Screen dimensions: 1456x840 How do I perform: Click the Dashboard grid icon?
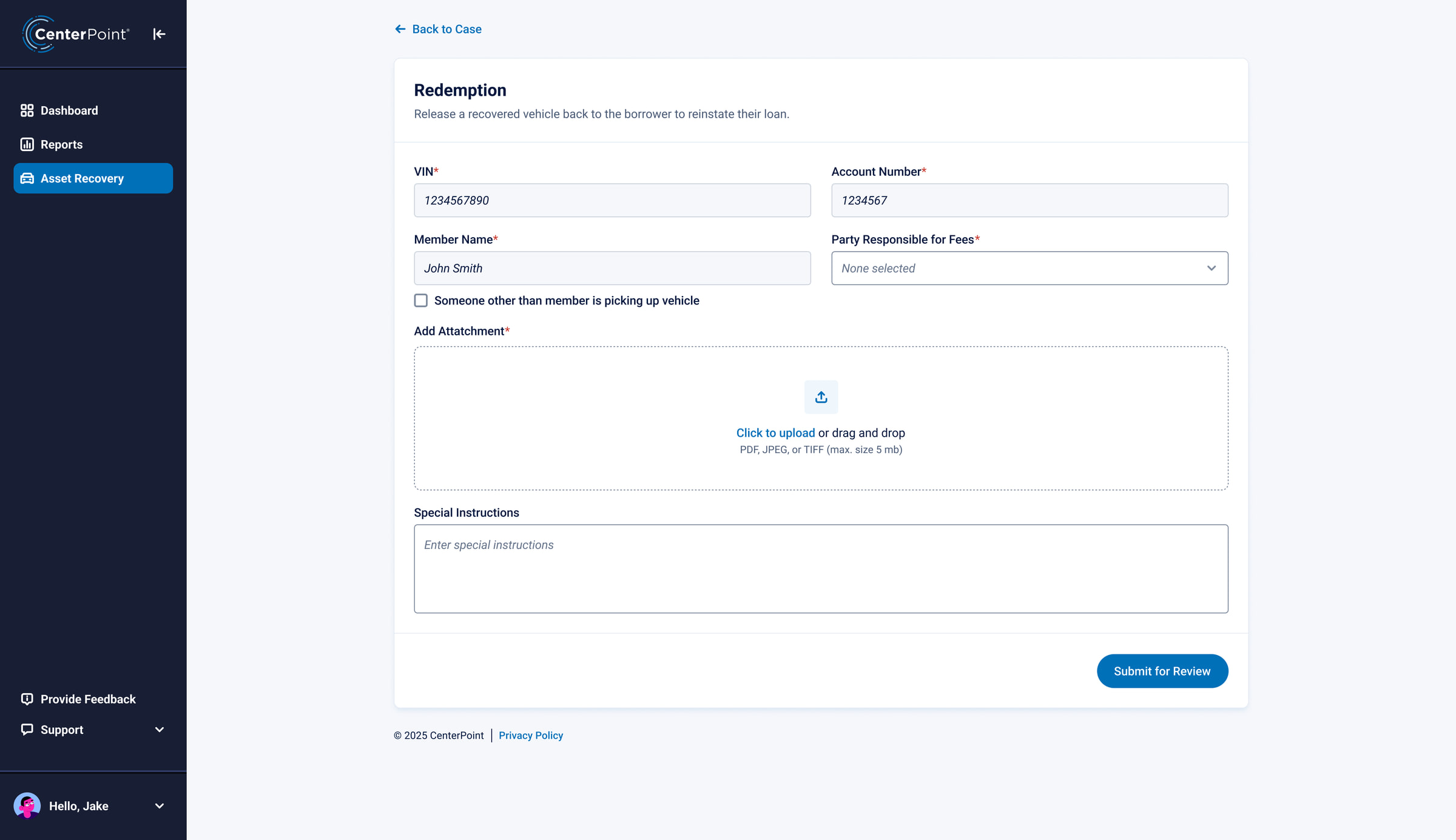27,110
